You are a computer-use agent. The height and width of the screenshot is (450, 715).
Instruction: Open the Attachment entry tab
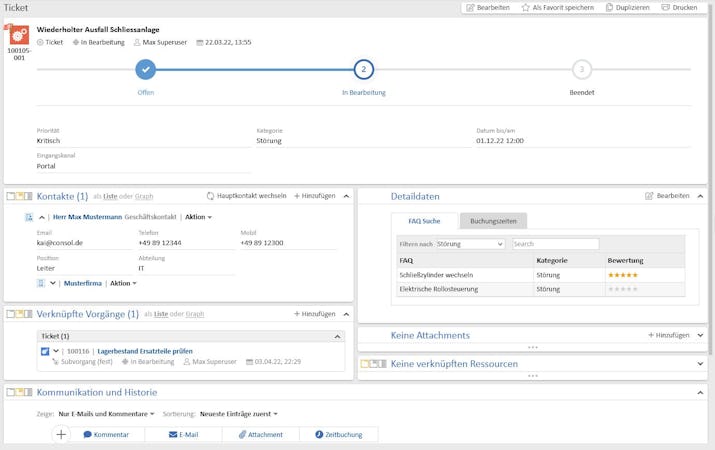(x=261, y=434)
